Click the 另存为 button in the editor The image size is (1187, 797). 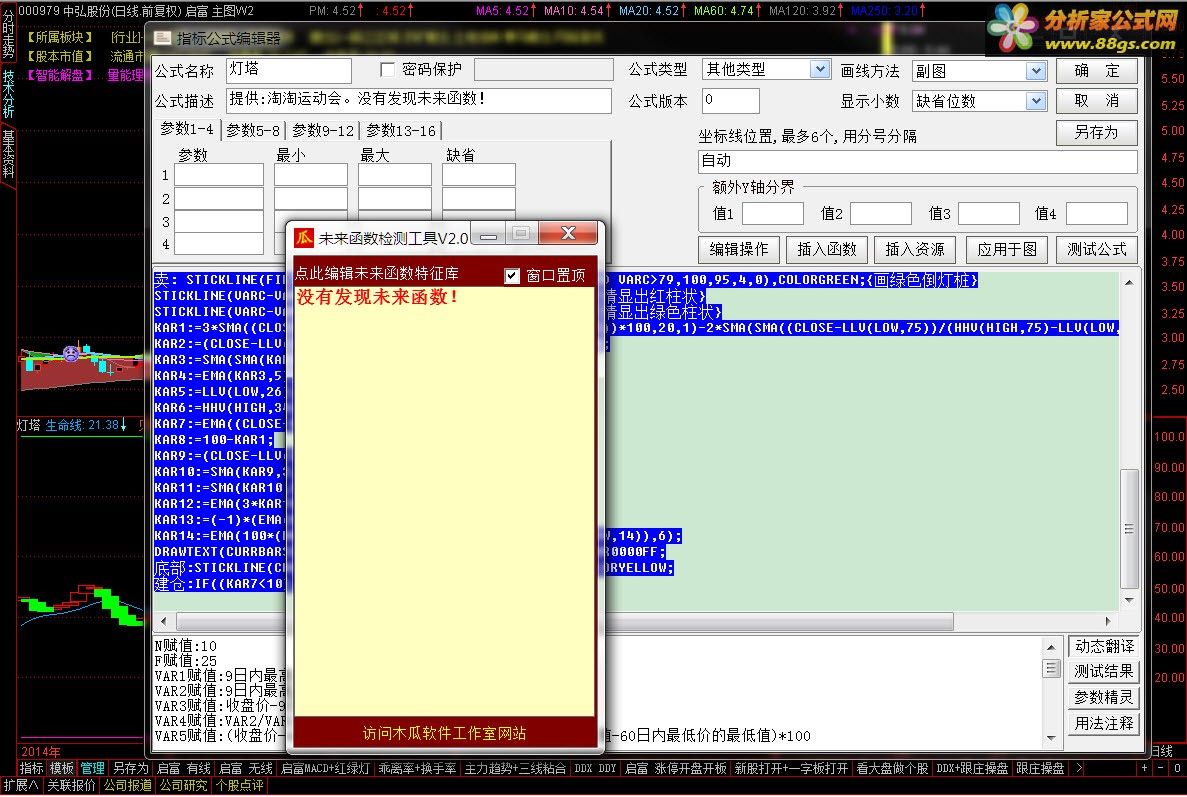[1097, 132]
